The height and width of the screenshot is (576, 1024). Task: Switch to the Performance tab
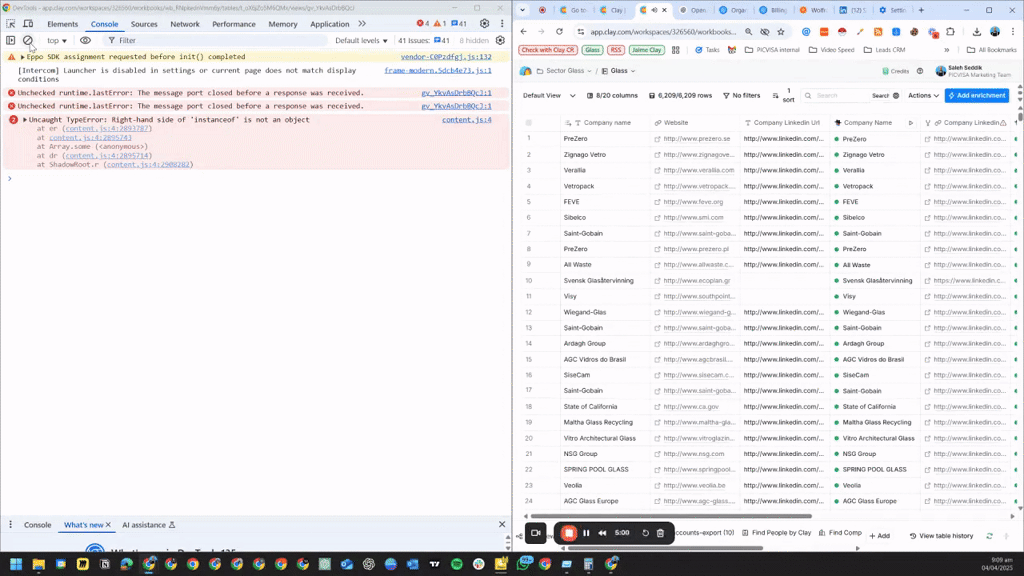pyautogui.click(x=234, y=24)
